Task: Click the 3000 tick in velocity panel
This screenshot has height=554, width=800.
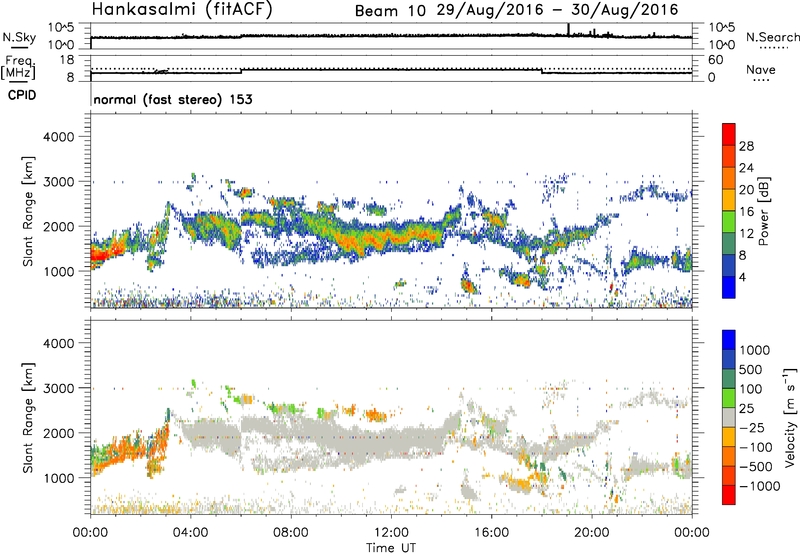Action: click(x=59, y=388)
